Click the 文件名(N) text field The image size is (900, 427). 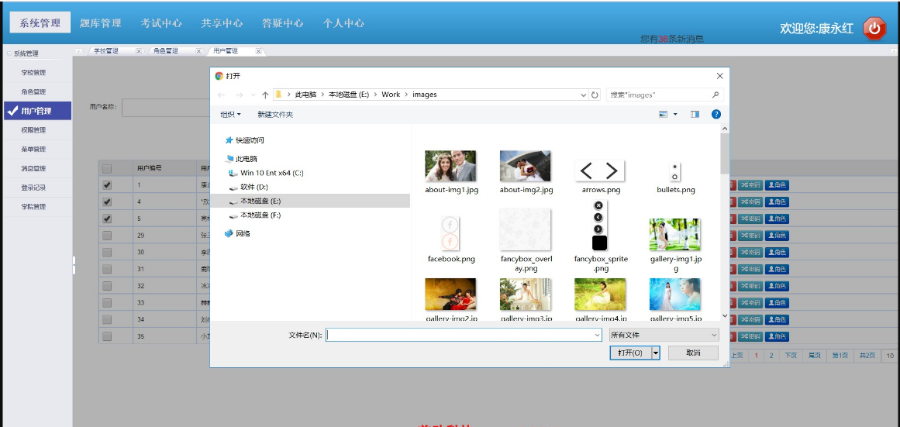(x=463, y=335)
